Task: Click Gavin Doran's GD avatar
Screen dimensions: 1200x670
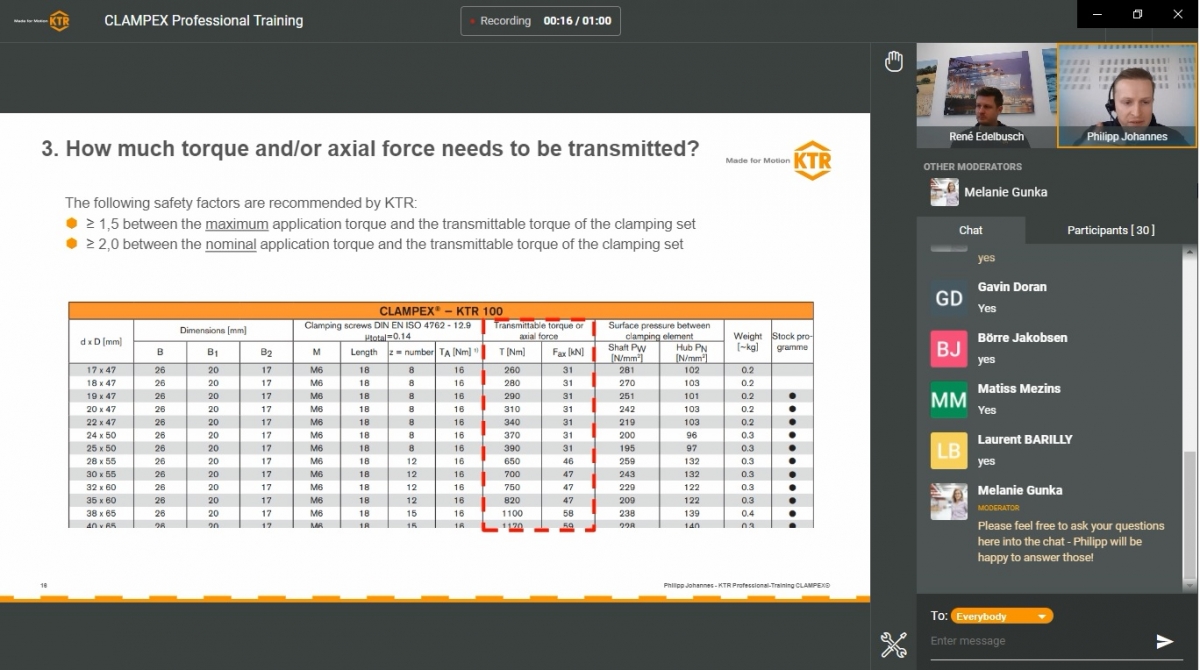Action: (948, 298)
